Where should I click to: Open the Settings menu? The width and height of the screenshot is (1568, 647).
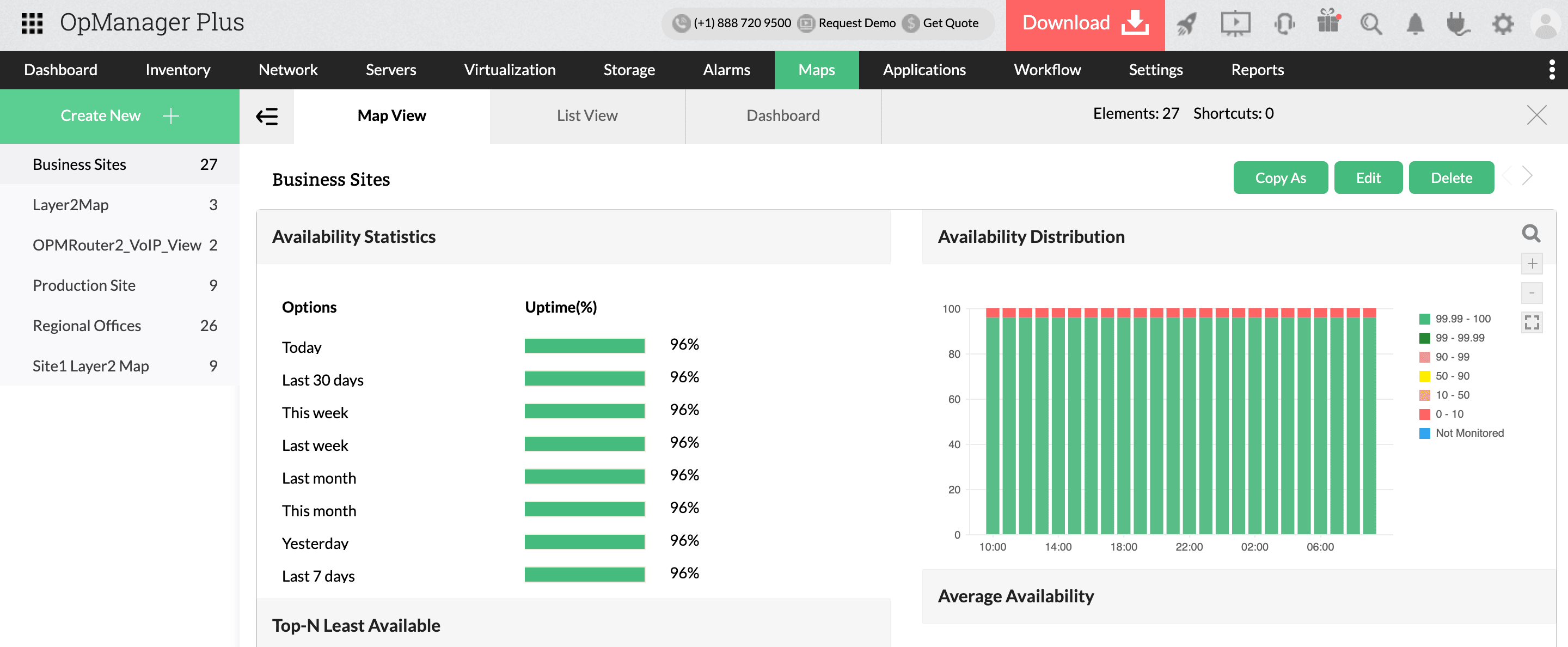pos(1155,70)
